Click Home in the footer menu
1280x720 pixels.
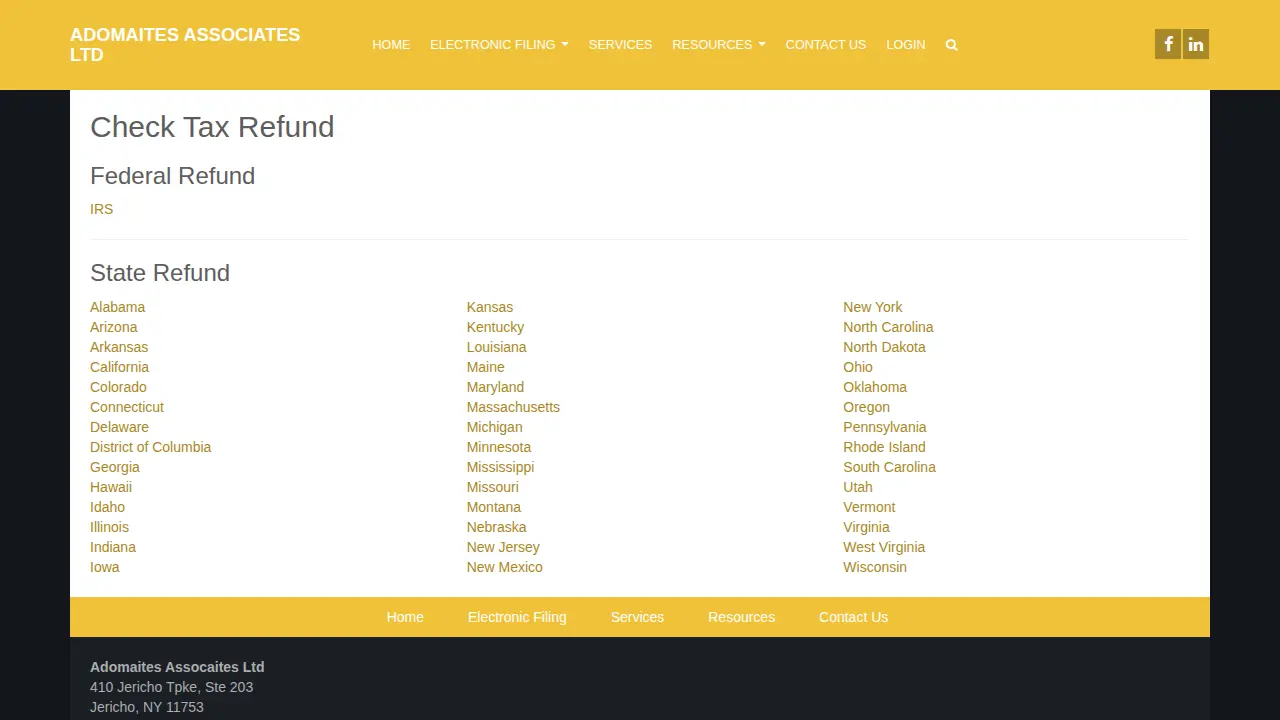(405, 617)
